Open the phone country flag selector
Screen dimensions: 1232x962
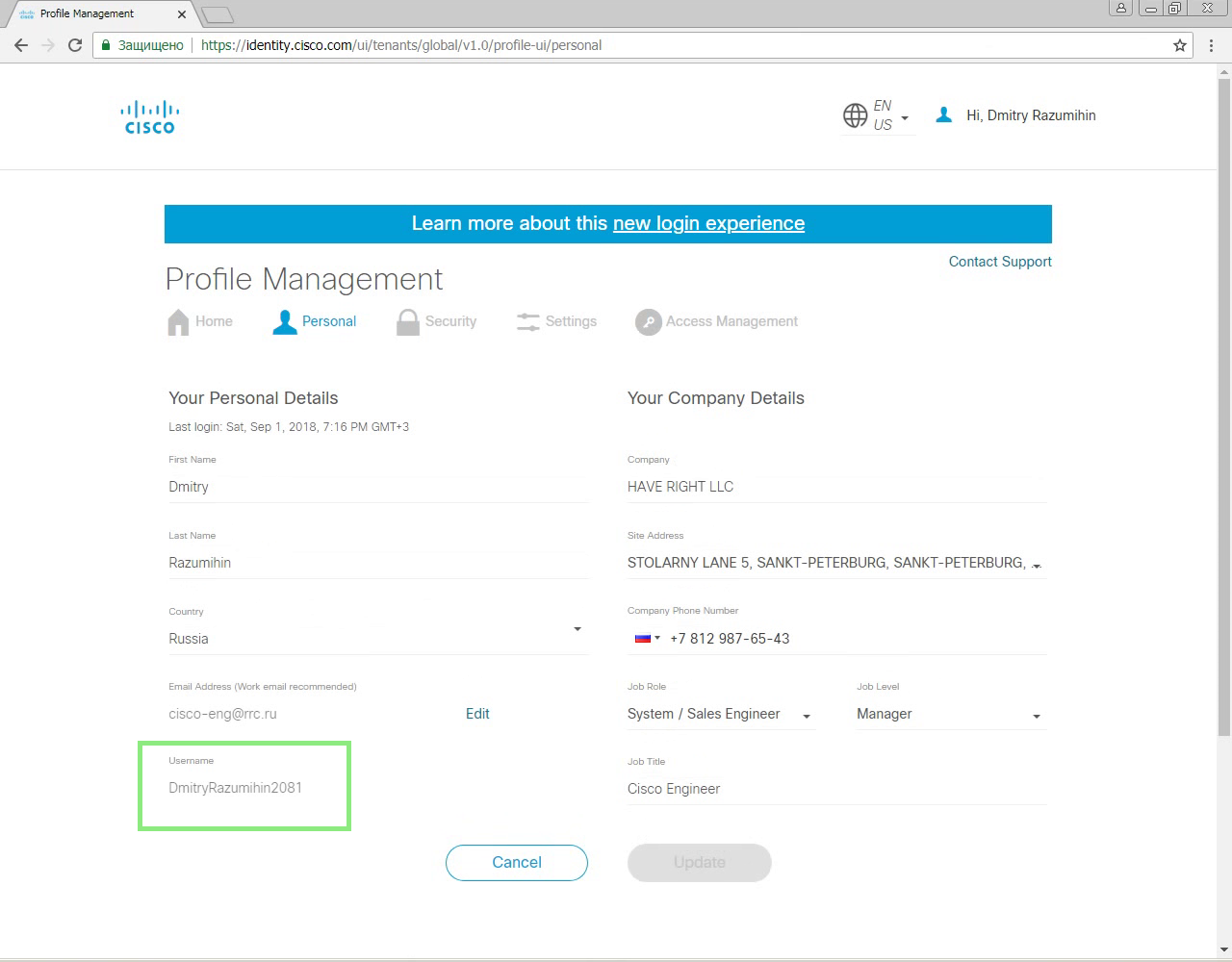click(x=647, y=638)
